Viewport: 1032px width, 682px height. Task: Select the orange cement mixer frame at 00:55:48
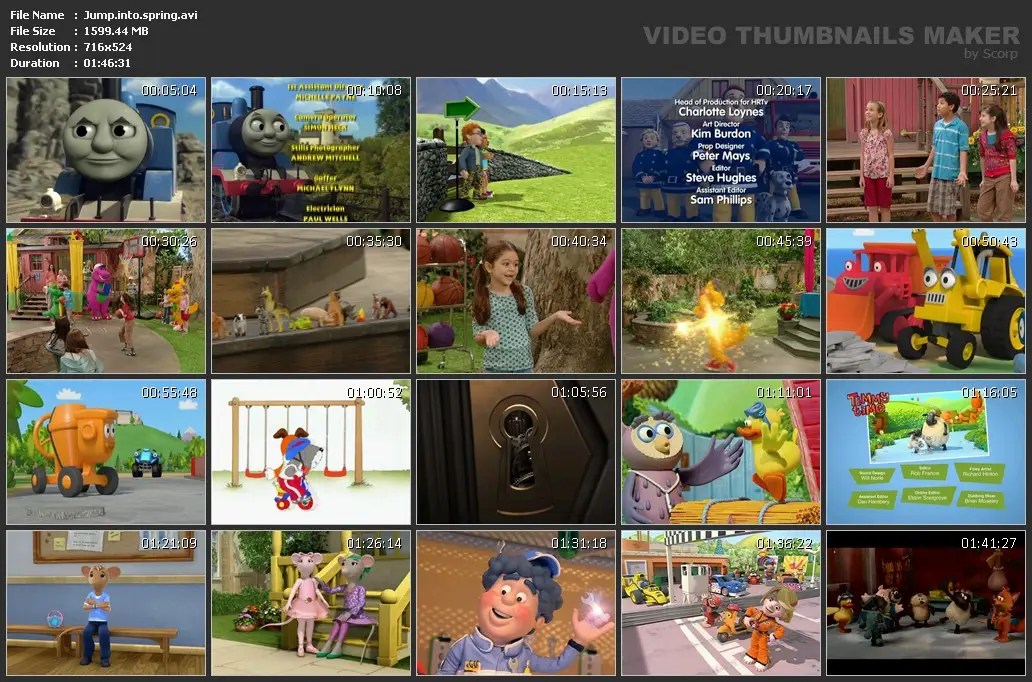(x=106, y=452)
